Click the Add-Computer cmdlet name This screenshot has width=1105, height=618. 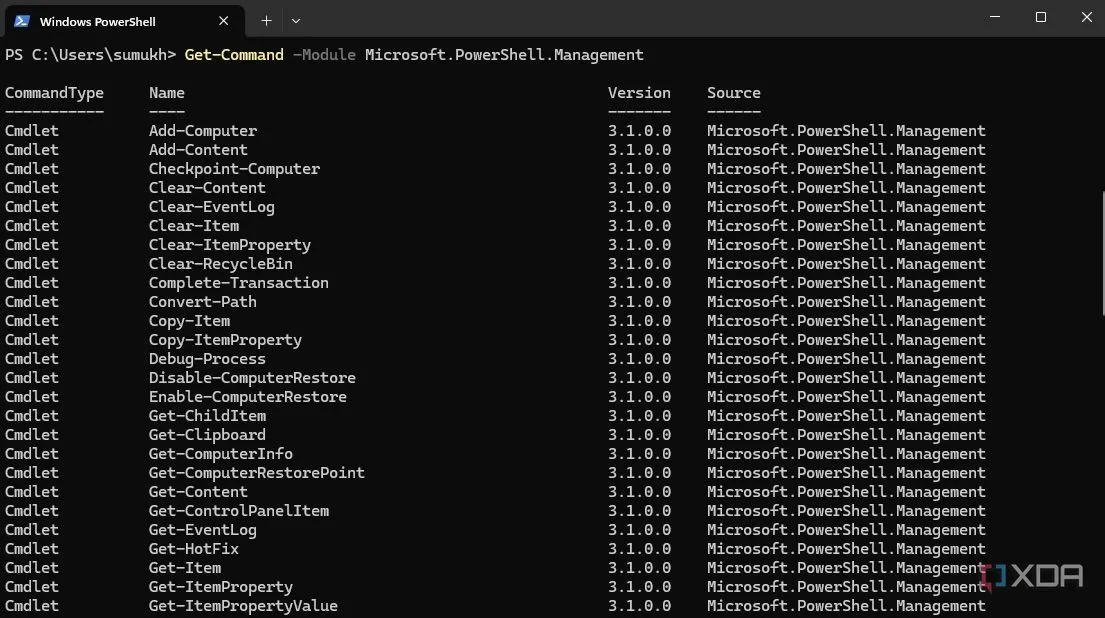pos(203,131)
